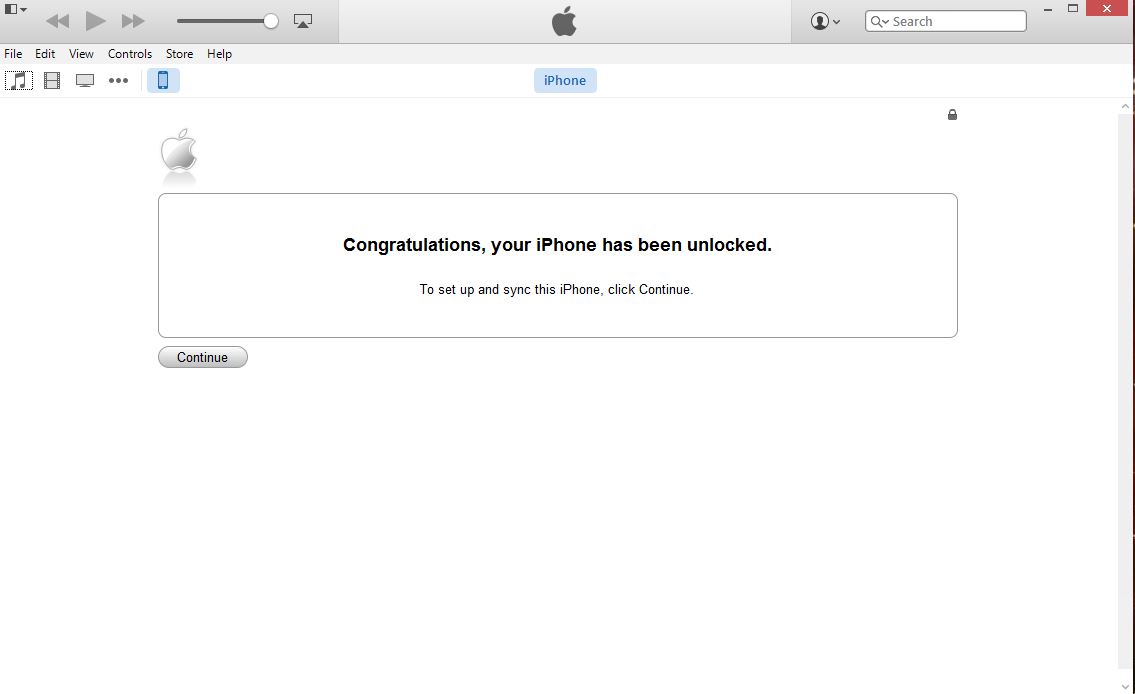The image size is (1135, 694).
Task: Focus the Search input field
Action: [x=945, y=21]
